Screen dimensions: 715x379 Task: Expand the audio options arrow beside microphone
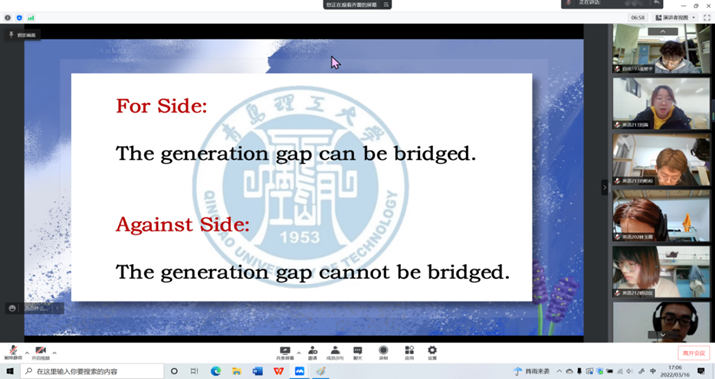[27, 353]
